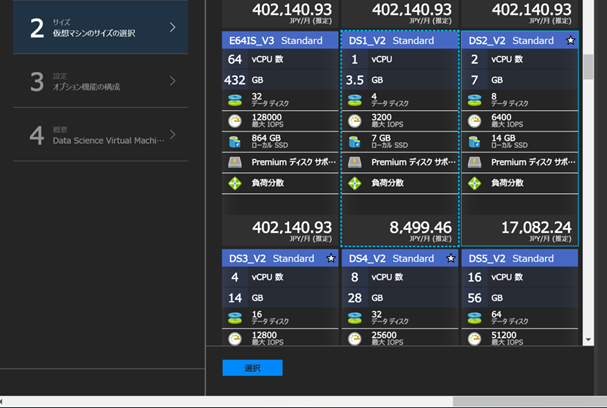This screenshot has width=607, height=408.
Task: Click the 8,499.46 price on DS1_V2
Action: [x=420, y=227]
